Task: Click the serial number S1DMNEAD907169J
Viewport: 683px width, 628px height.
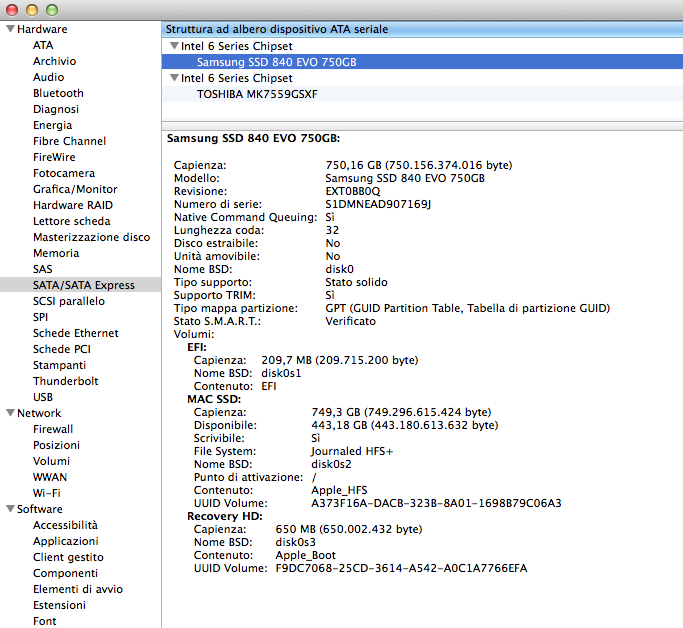Action: [378, 204]
